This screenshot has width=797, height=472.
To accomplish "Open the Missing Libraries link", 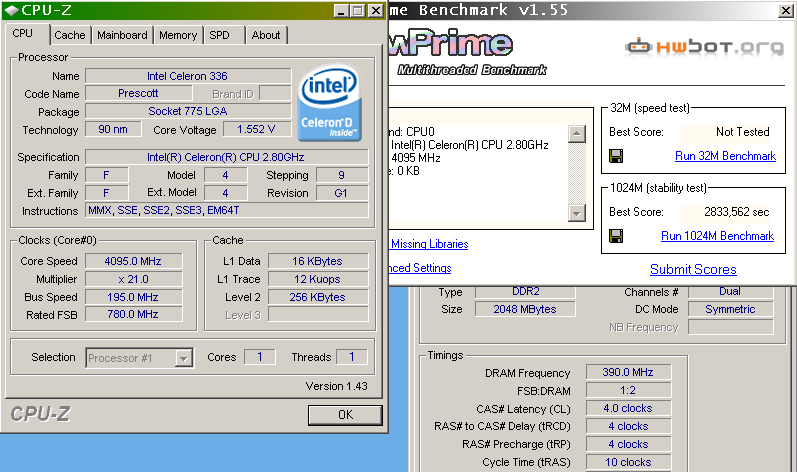I will [430, 244].
